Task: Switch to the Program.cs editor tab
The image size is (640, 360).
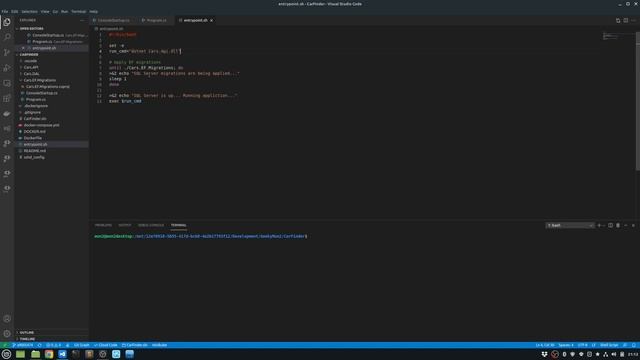Action: click(x=156, y=20)
